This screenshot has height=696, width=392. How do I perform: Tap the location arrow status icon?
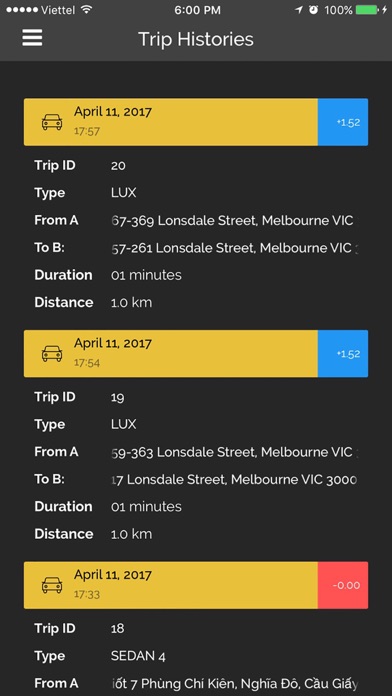299,10
